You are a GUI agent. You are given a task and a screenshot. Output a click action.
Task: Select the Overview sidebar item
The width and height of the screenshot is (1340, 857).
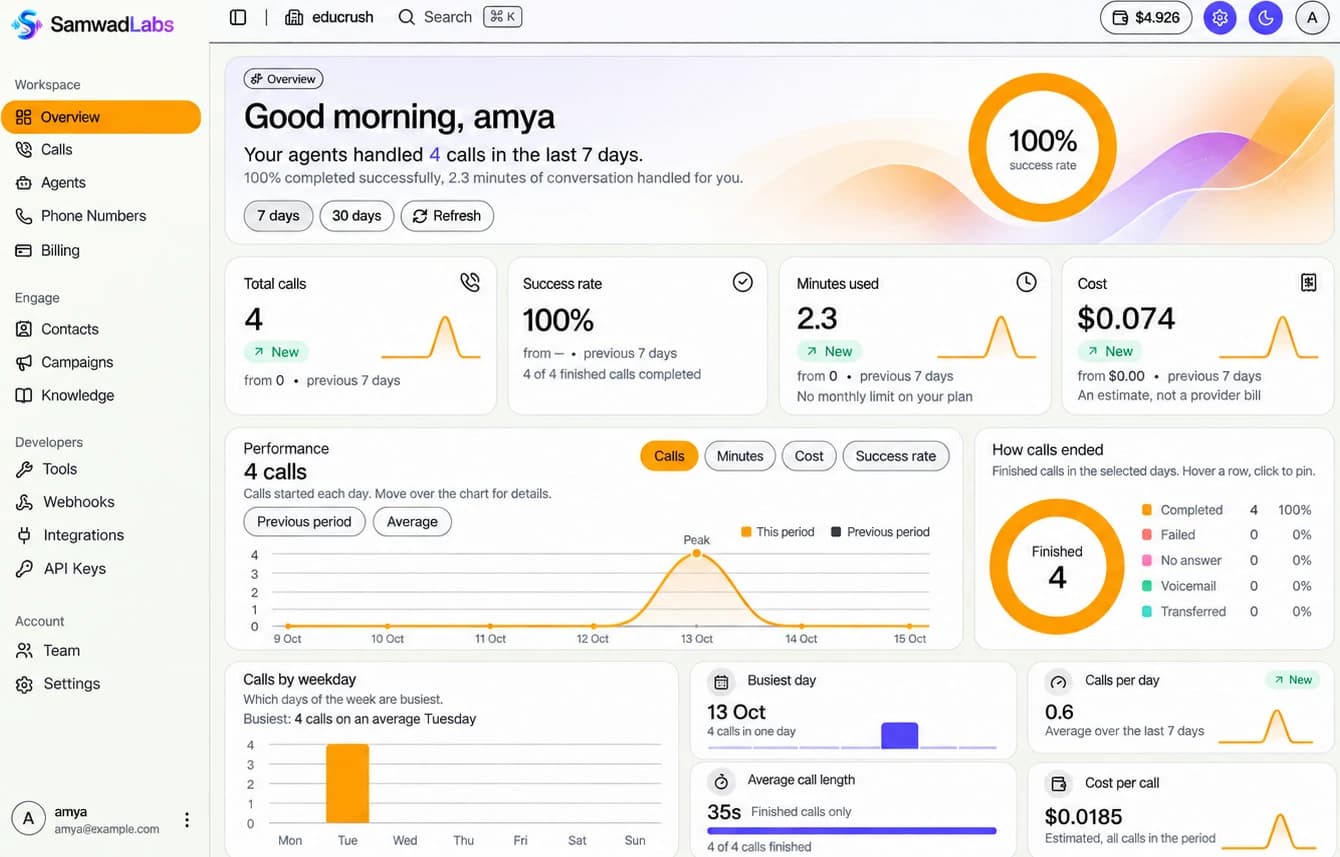point(100,117)
